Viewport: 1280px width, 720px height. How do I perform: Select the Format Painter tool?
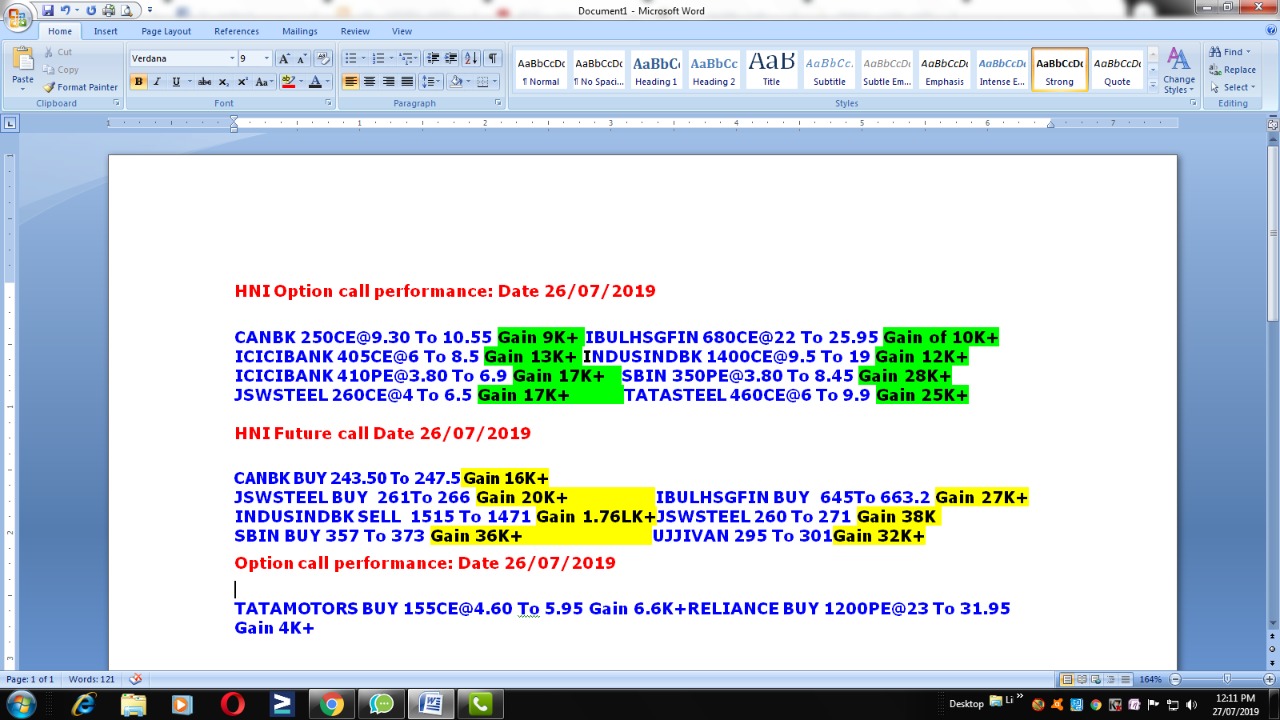pos(81,87)
